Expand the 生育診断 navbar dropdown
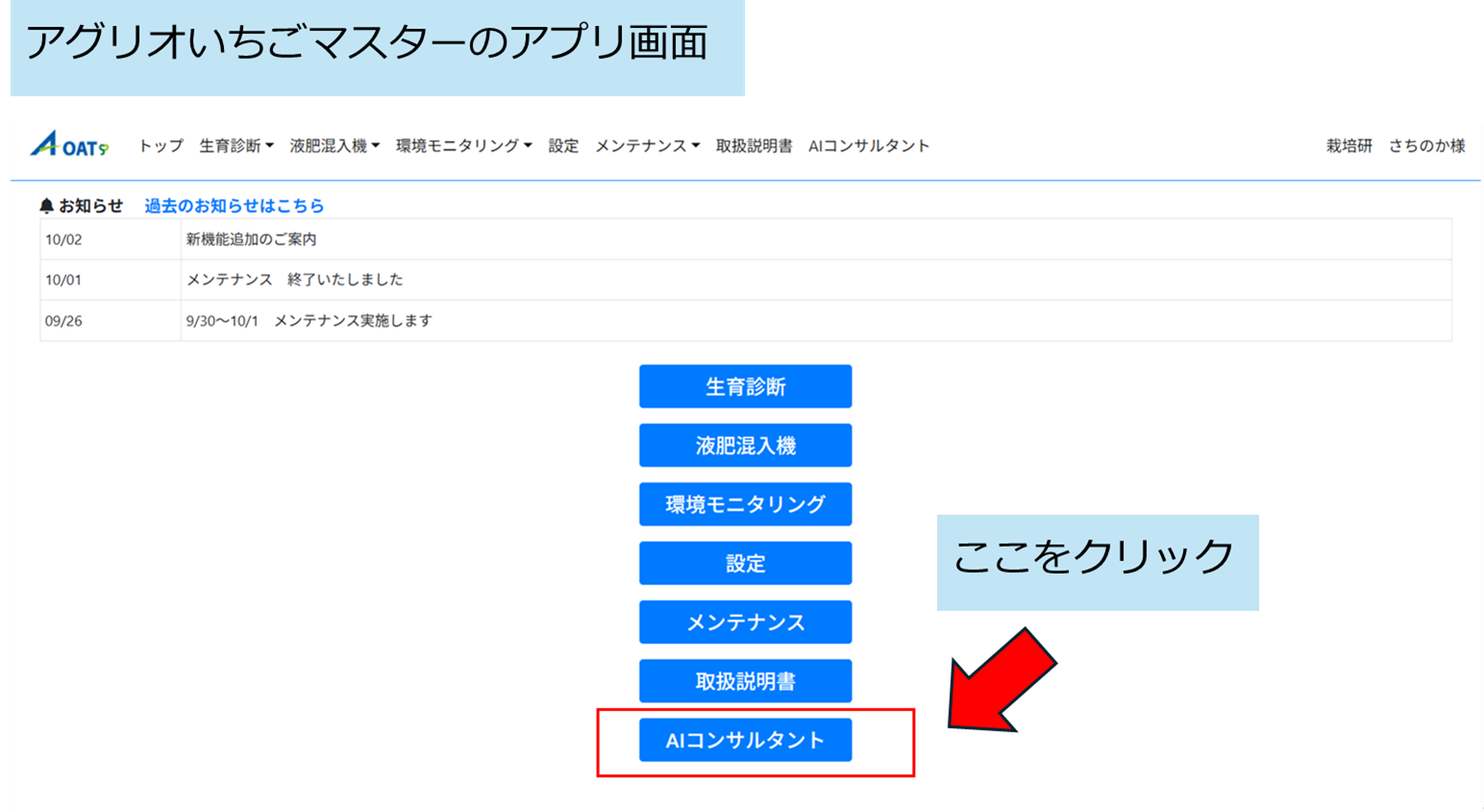 (235, 146)
